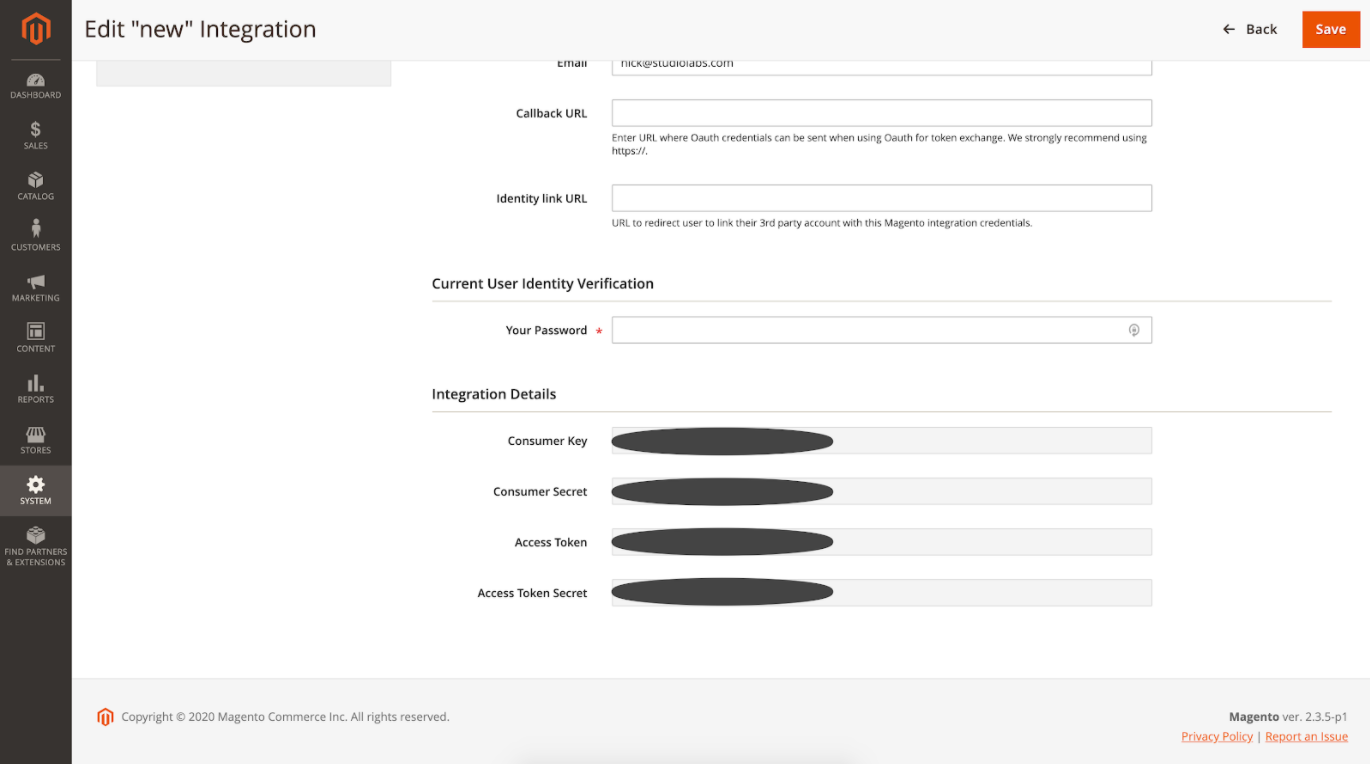1370x764 pixels.
Task: Click the copyright notice text
Action: pos(285,717)
